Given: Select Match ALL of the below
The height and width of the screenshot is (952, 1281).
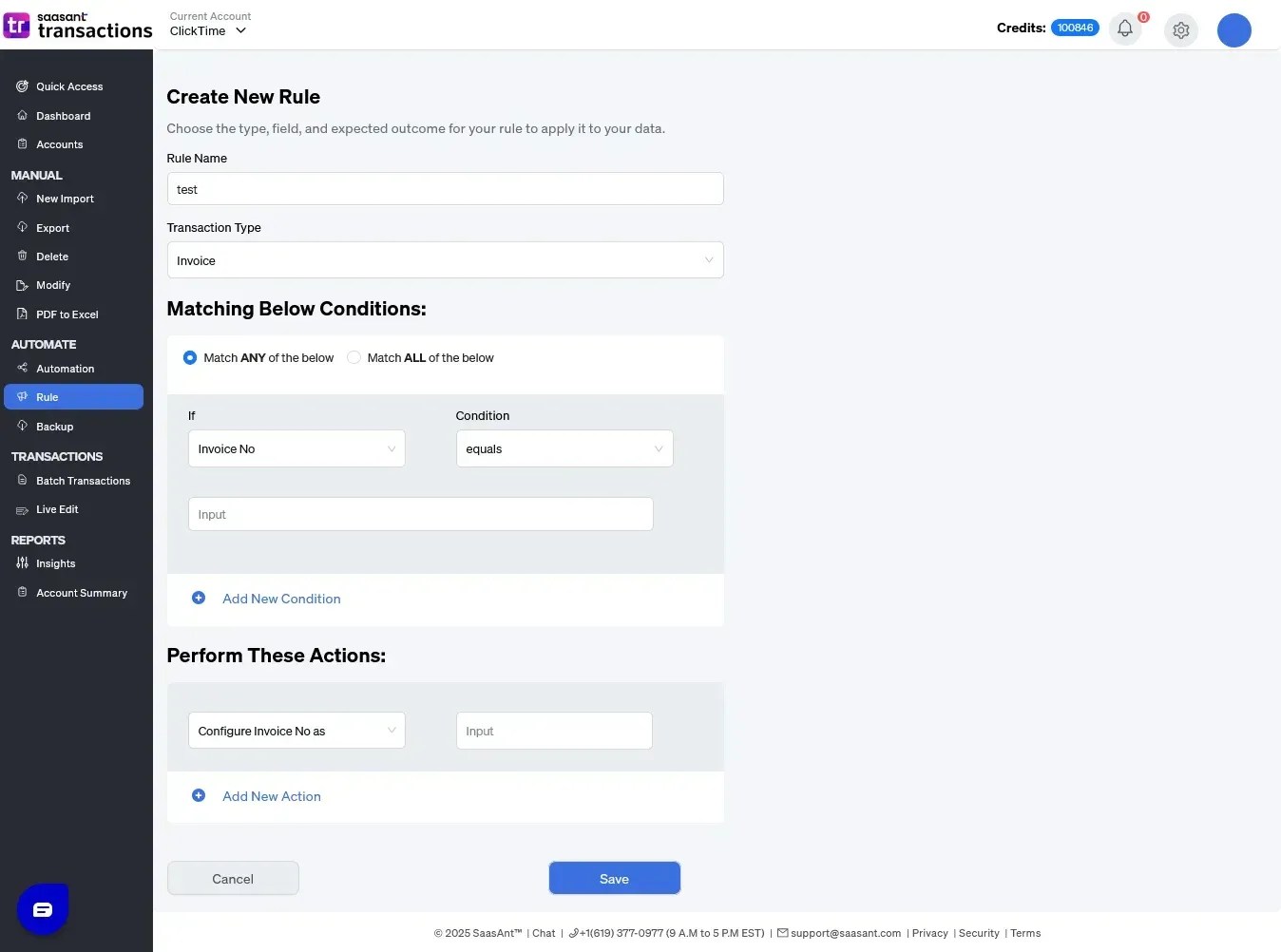Looking at the screenshot, I should [354, 358].
